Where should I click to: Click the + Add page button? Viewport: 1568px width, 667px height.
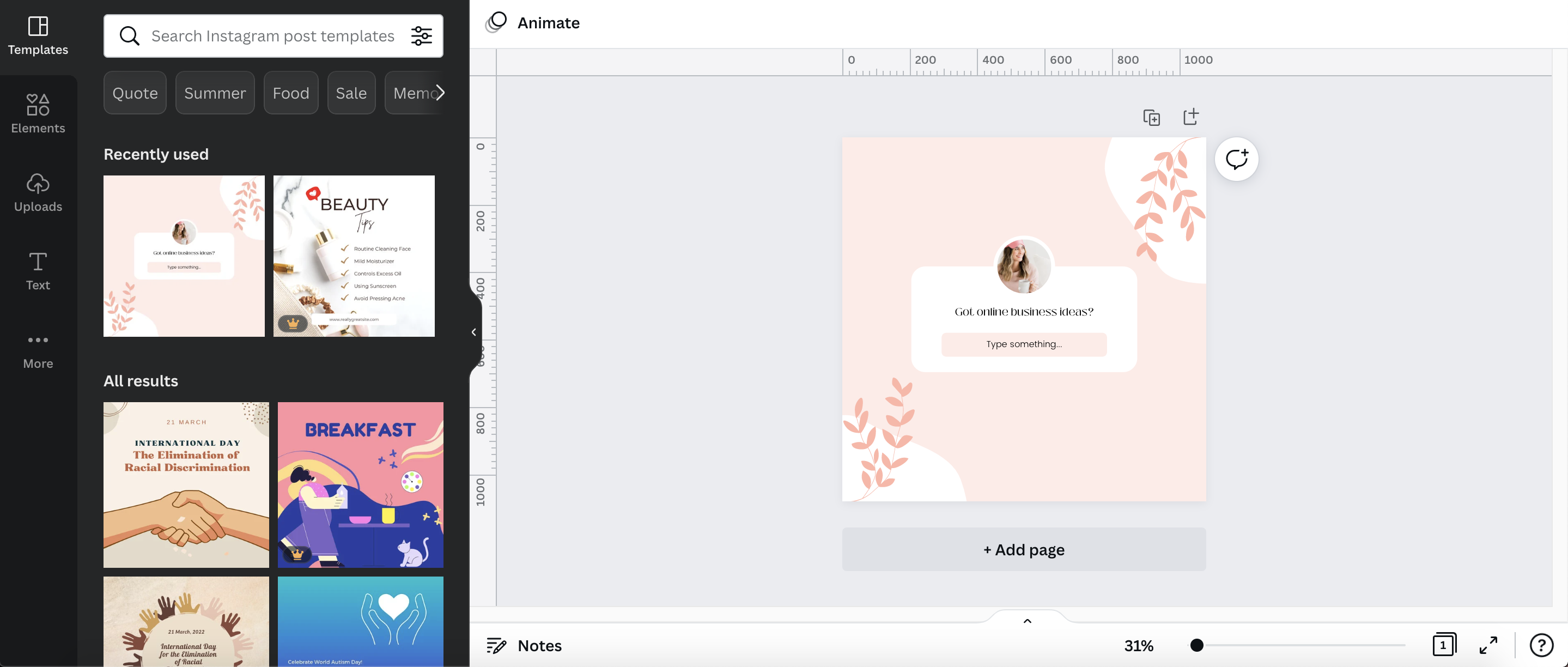[x=1024, y=549]
